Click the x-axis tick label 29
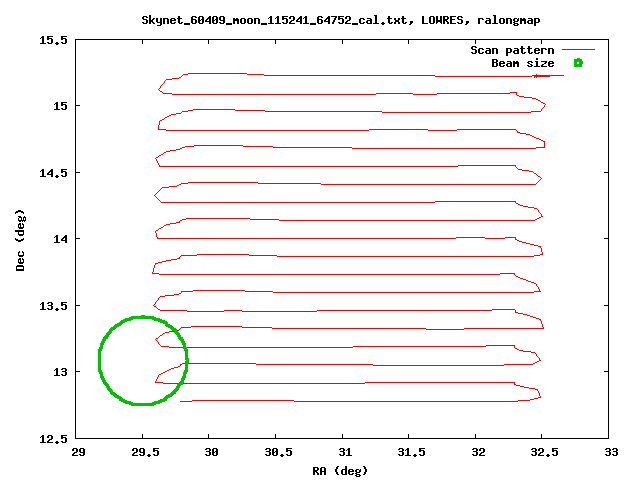This screenshot has height=480, width=640. click(x=78, y=452)
